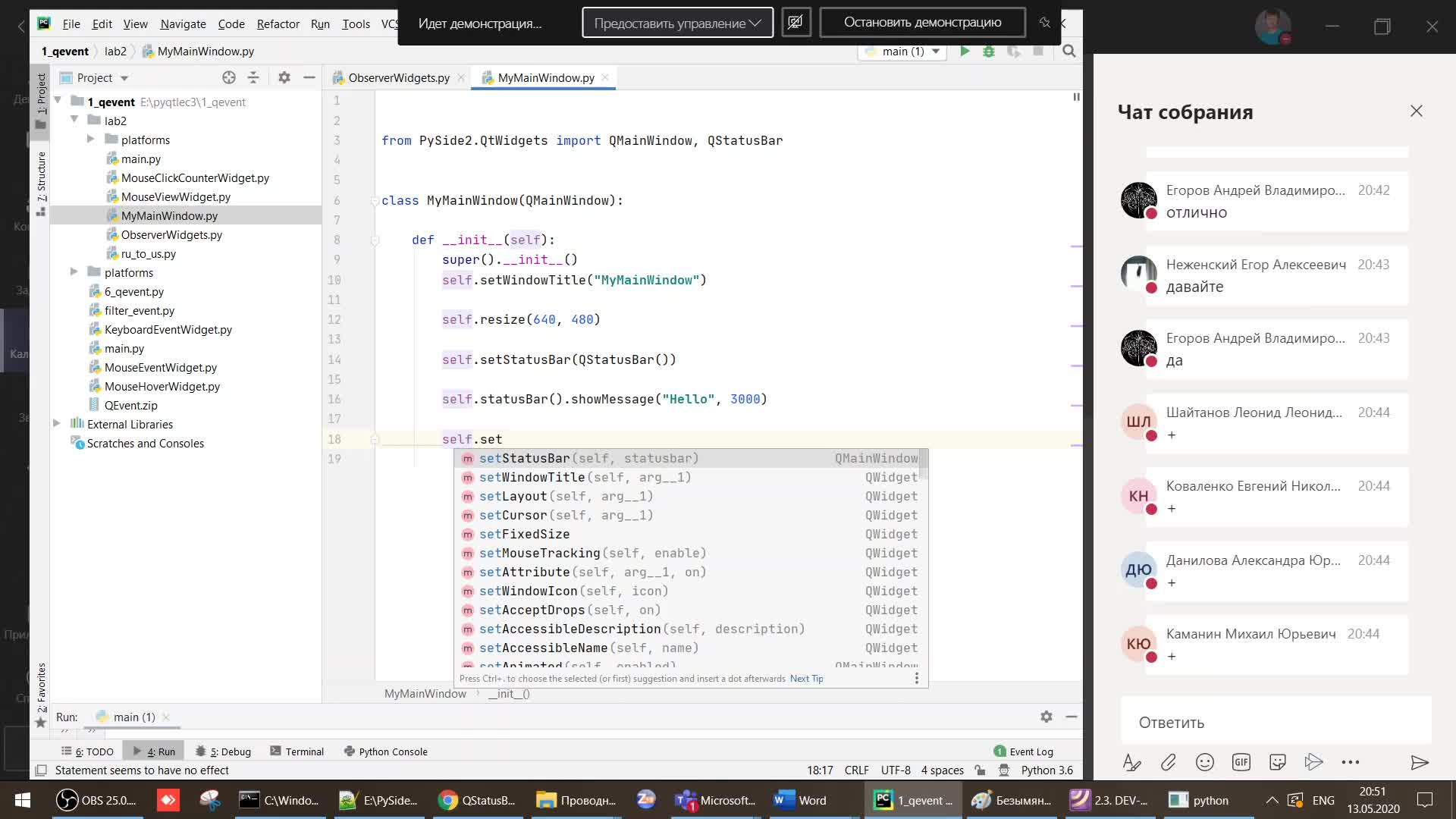Expand External Libraries node
Image resolution: width=1456 pixels, height=819 pixels.
point(58,423)
